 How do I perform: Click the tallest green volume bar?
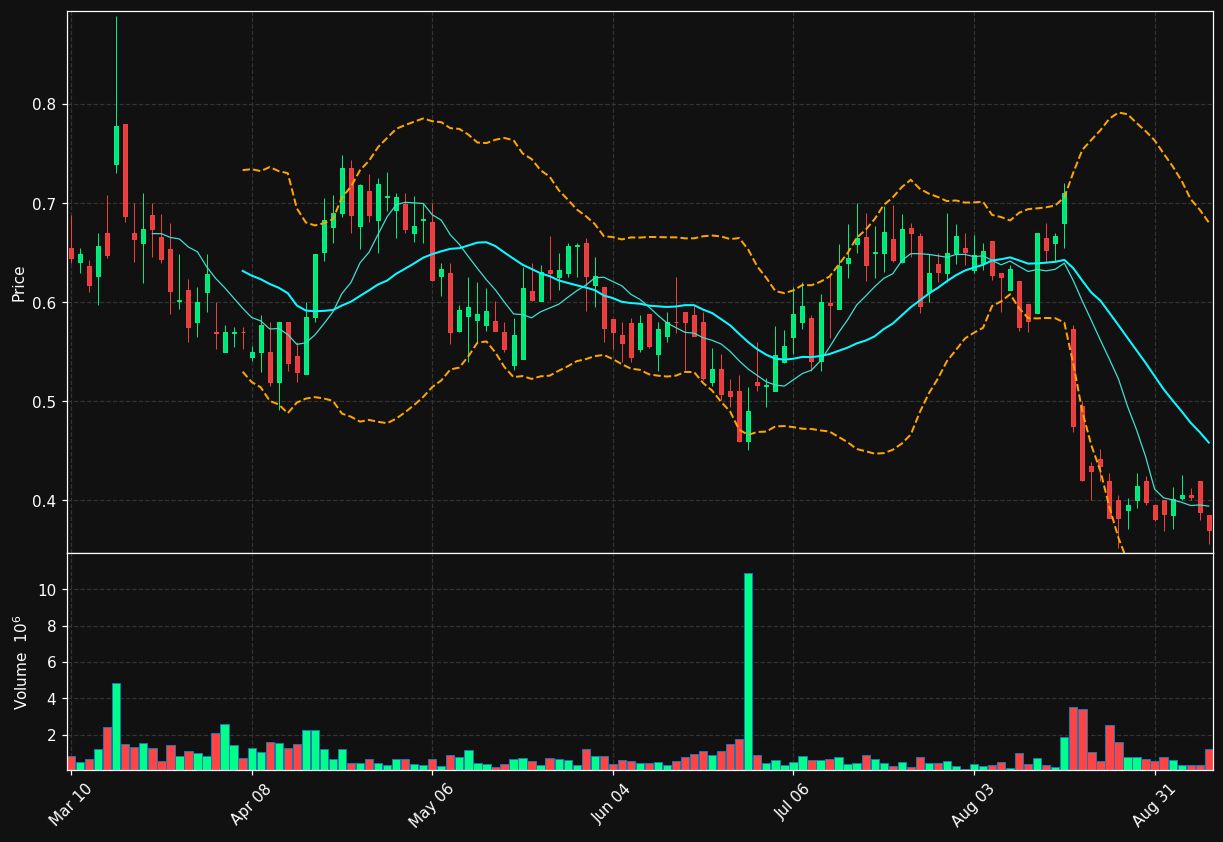(x=748, y=671)
